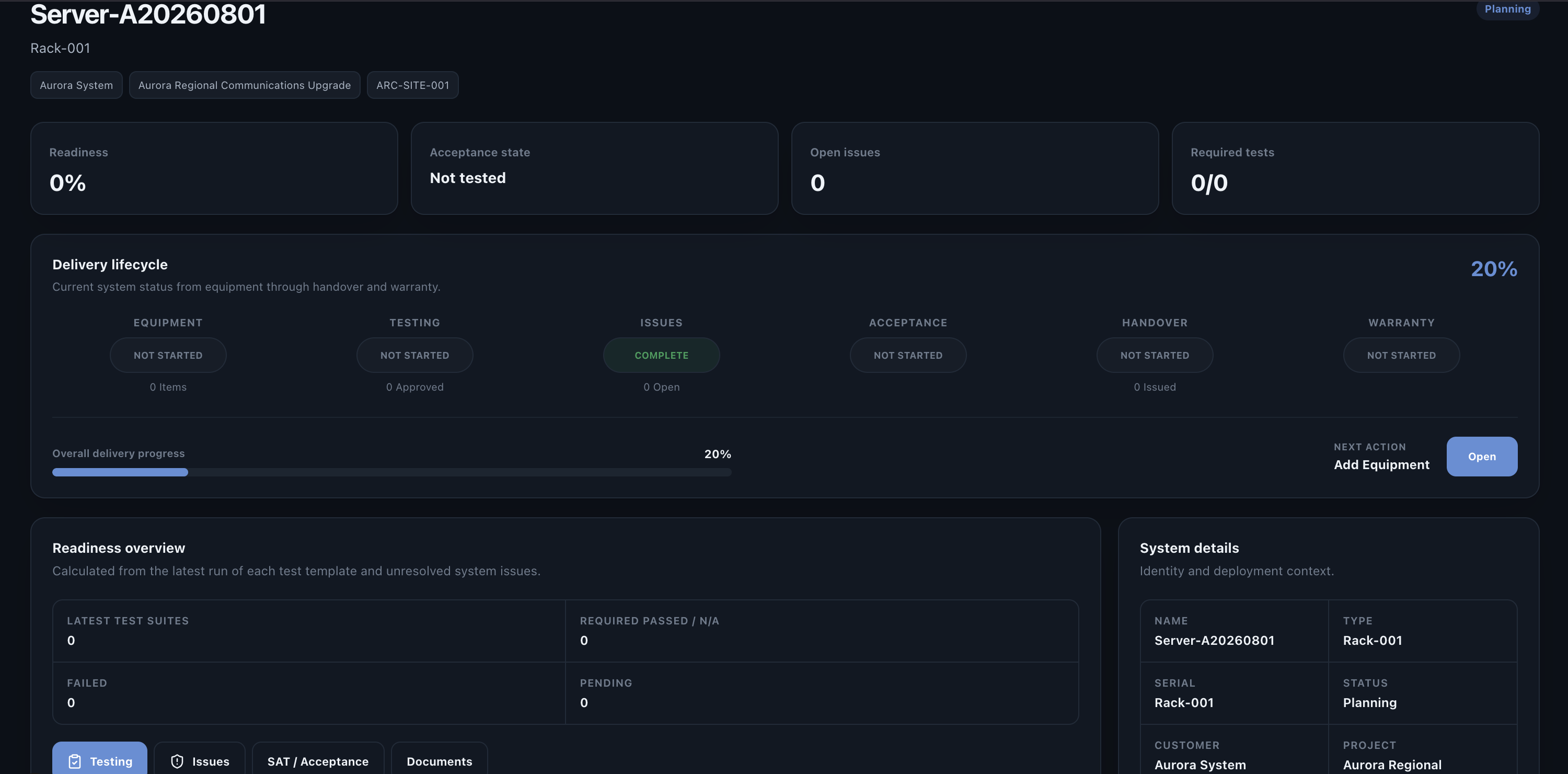Click the Type value Rack-001 in System details
Image resolution: width=1568 pixels, height=774 pixels.
[1372, 640]
